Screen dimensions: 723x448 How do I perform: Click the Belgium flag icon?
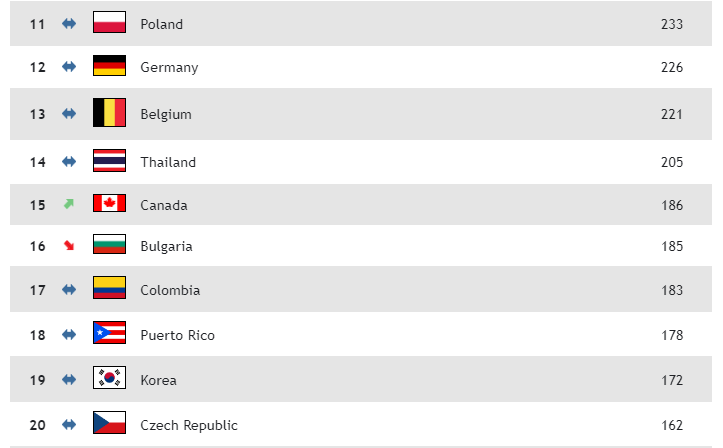coord(109,113)
